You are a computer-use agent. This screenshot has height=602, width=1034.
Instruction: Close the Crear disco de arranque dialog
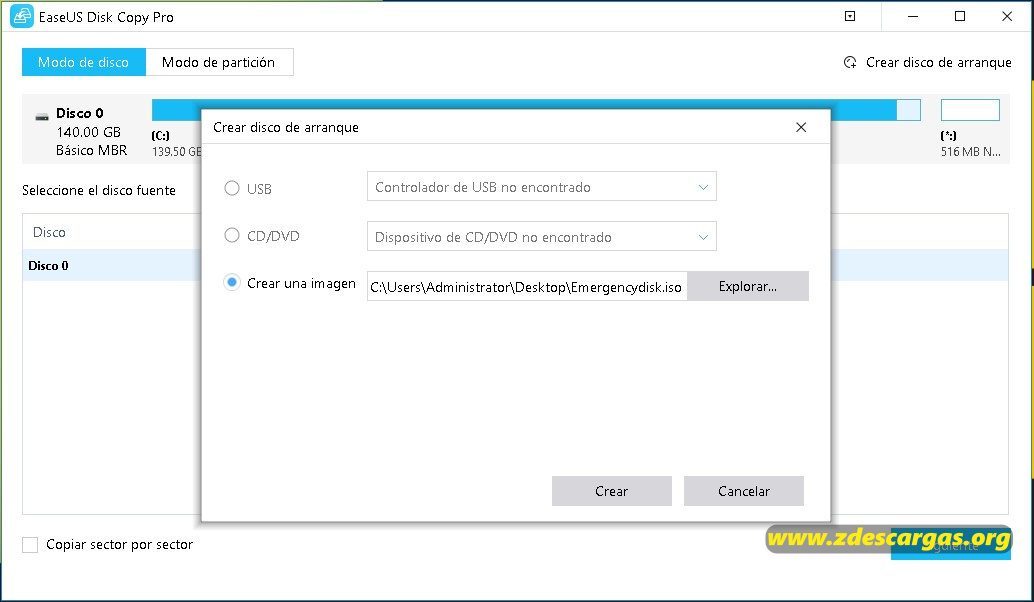801,127
